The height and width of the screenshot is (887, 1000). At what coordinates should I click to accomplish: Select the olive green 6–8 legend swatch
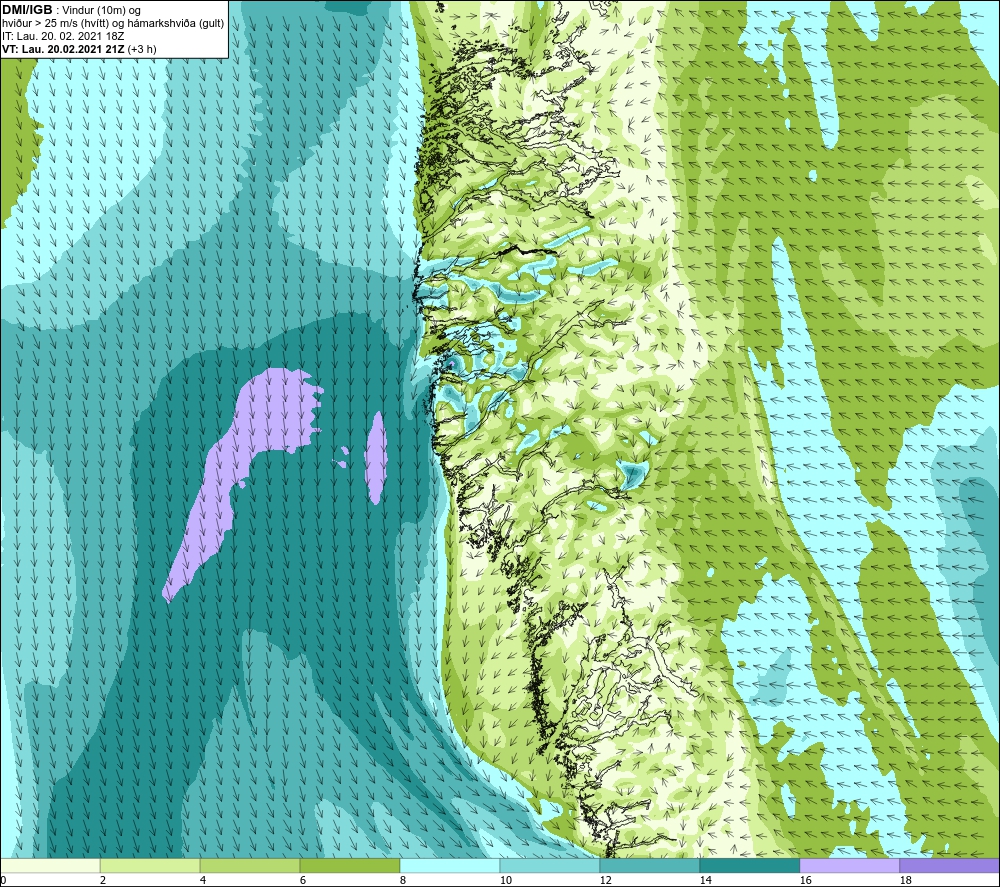pos(349,865)
